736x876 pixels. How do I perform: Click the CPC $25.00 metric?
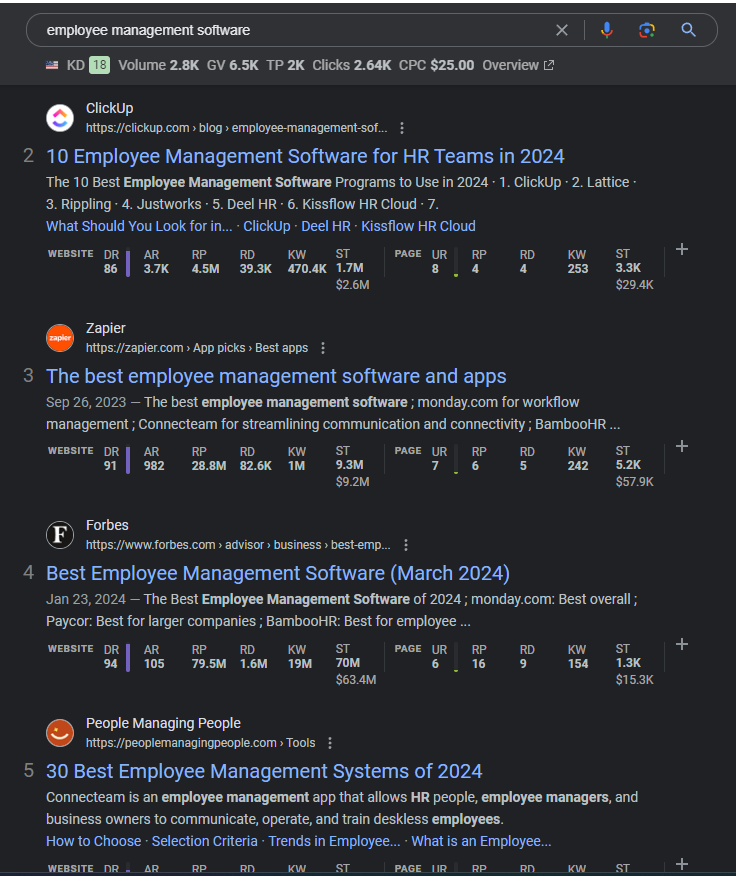click(x=436, y=65)
